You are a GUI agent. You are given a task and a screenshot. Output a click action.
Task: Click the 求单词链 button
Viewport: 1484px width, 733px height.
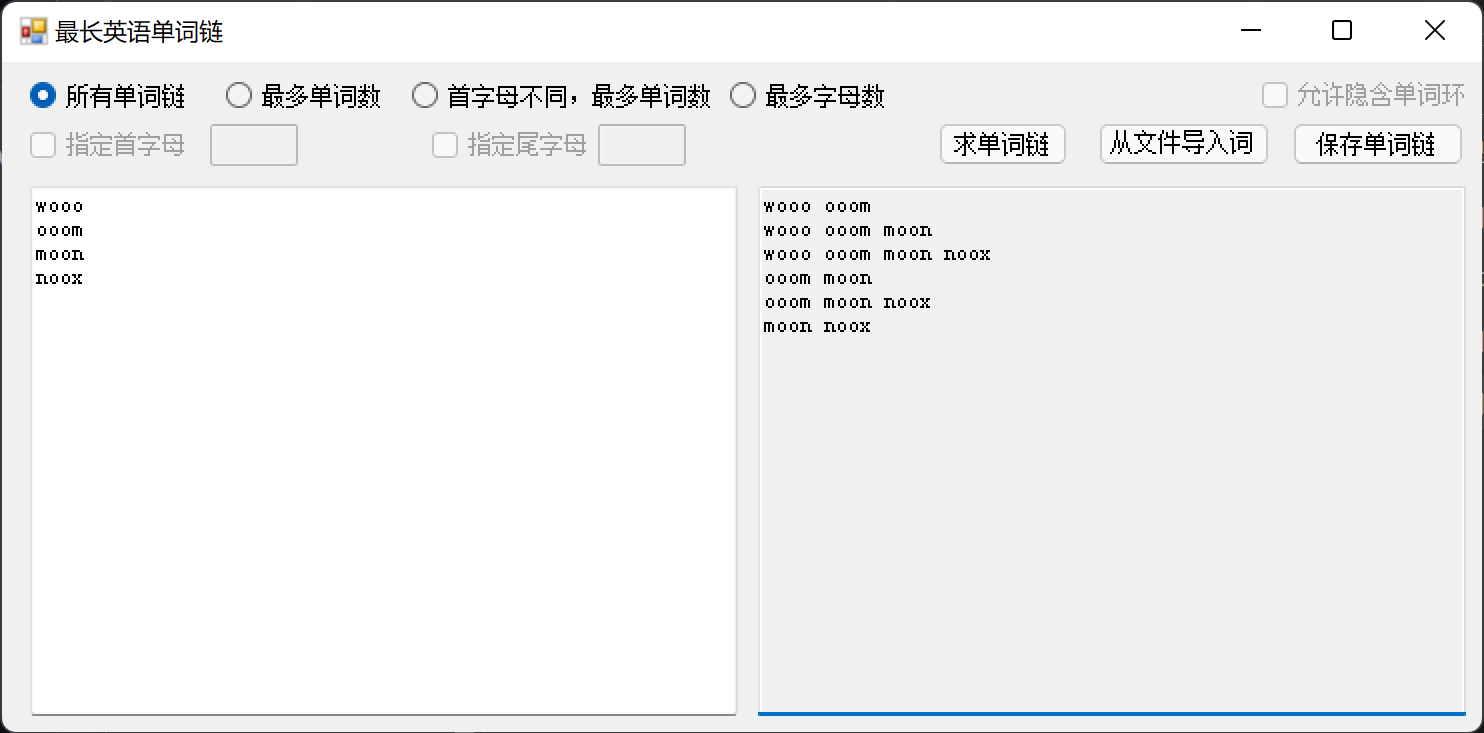click(x=1002, y=144)
